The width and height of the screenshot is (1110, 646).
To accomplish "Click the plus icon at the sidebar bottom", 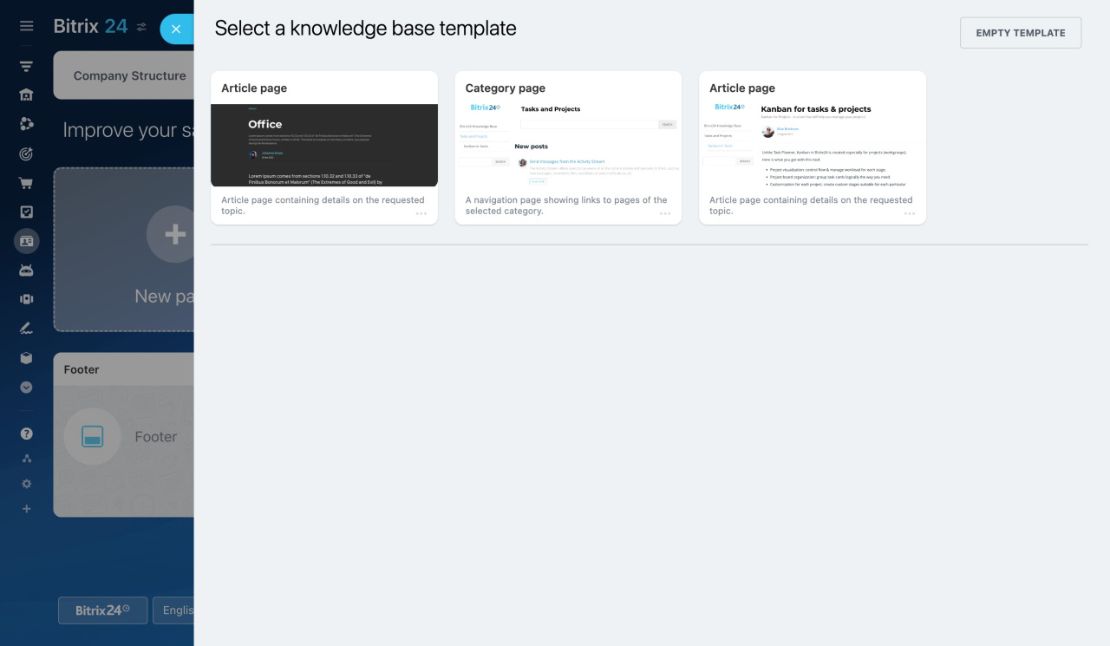I will click(26, 509).
